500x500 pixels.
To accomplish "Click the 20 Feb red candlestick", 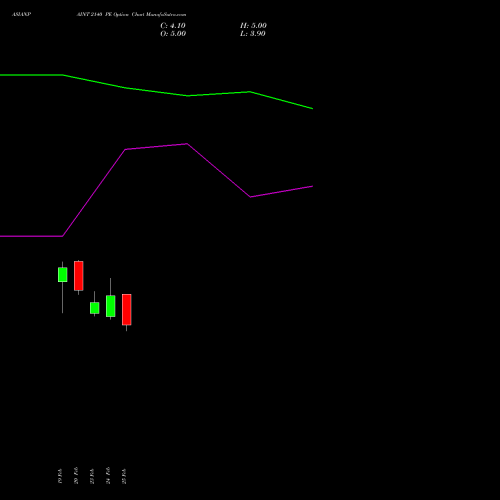I will click(x=79, y=276).
